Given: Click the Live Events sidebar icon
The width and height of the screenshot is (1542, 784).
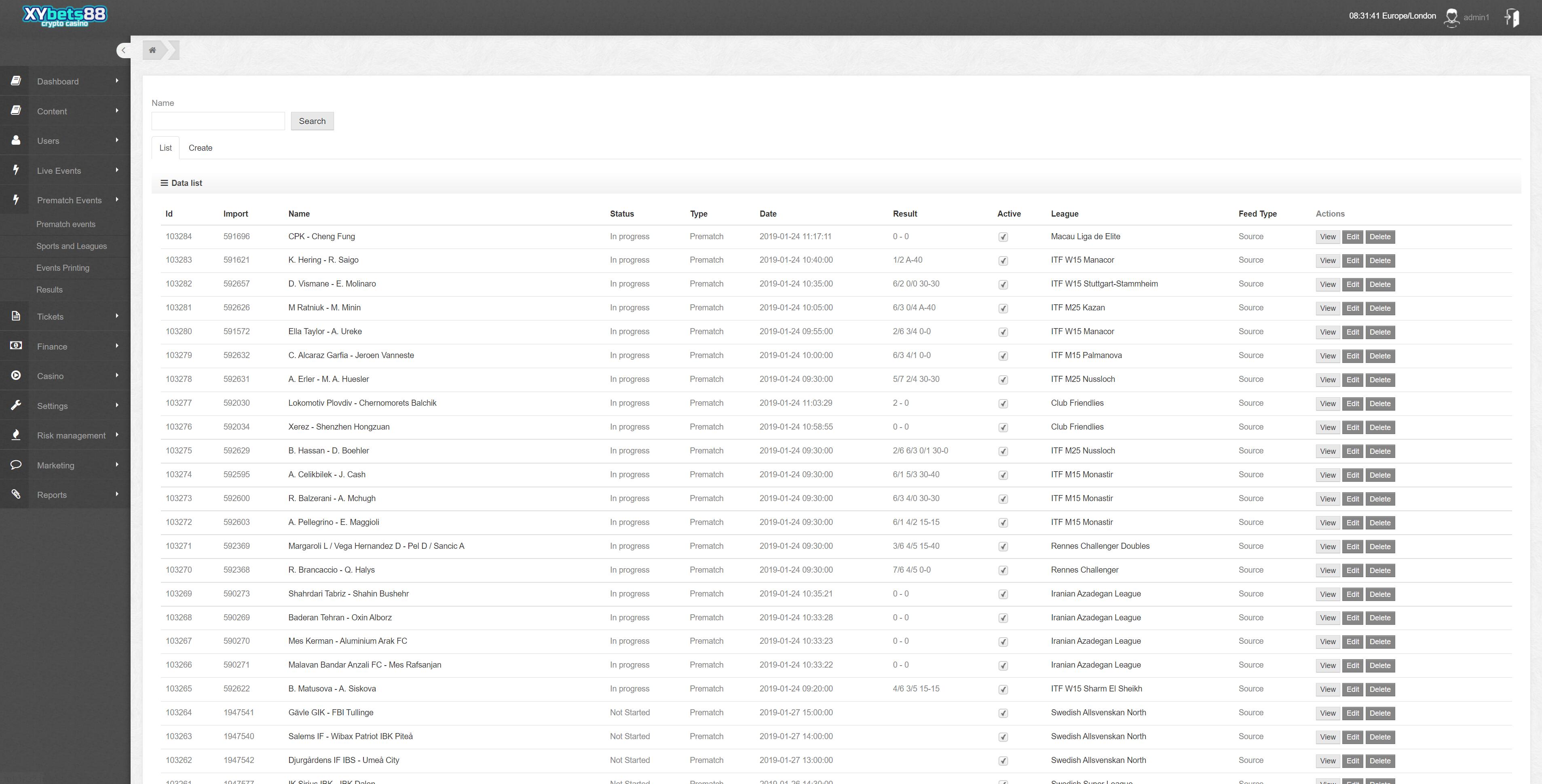Looking at the screenshot, I should pyautogui.click(x=15, y=170).
